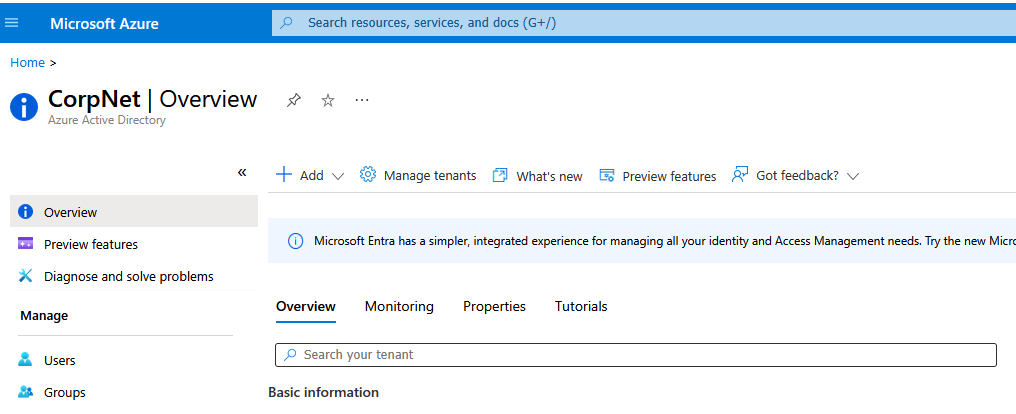Screen dimensions: 1016x414
Task: Go to Home breadcrumb
Action: pos(27,63)
